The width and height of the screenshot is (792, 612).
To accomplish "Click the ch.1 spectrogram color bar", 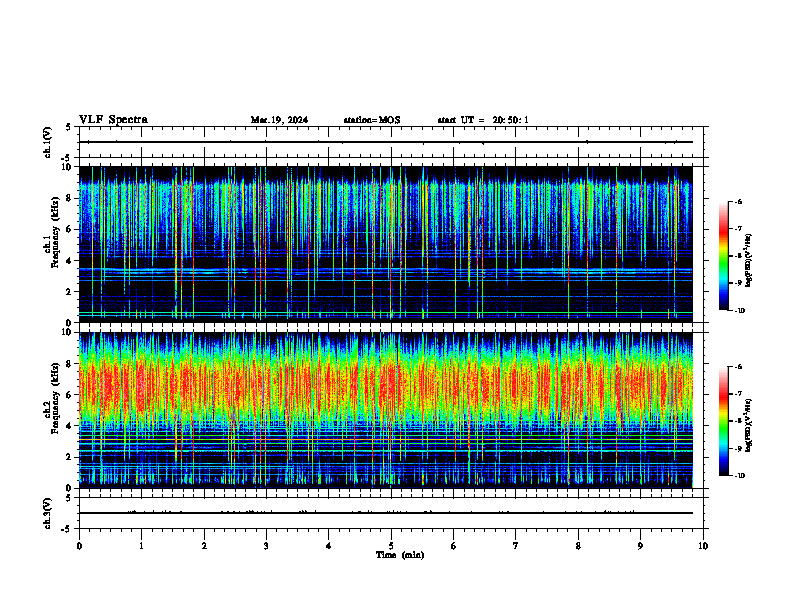I will tap(723, 256).
